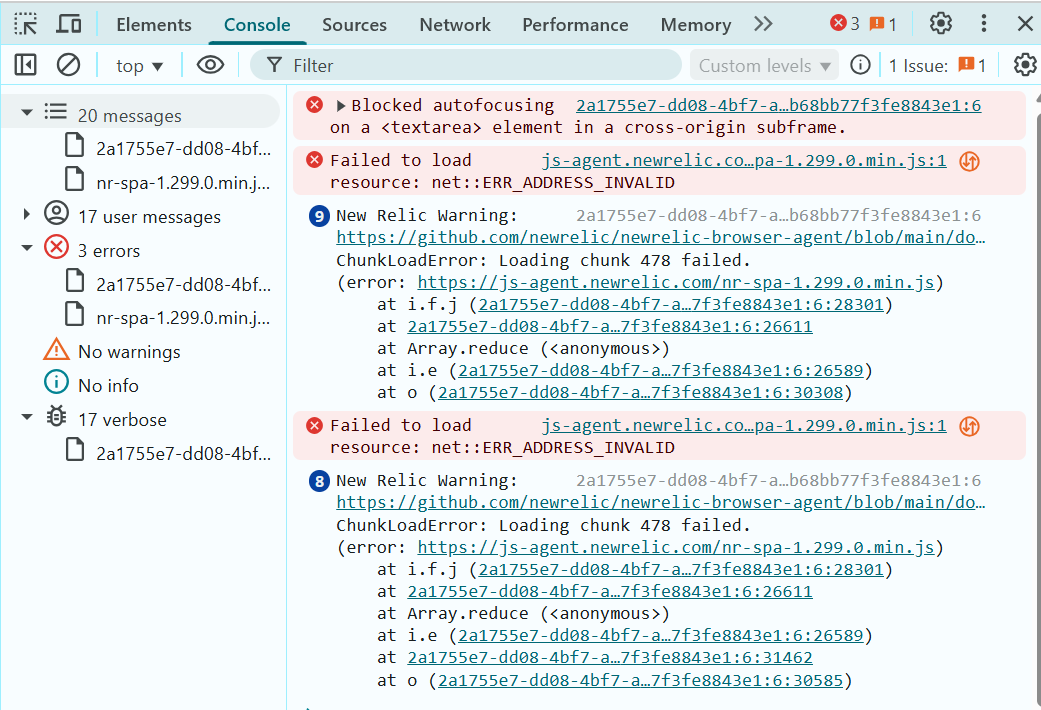Click the 1 Issue counter button
Viewport: 1041px width, 710px height.
937,66
